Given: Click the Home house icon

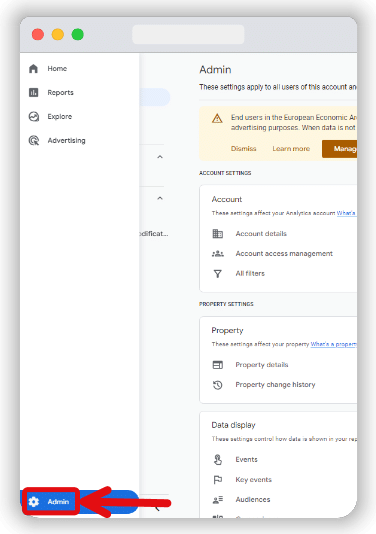Looking at the screenshot, I should (33, 68).
